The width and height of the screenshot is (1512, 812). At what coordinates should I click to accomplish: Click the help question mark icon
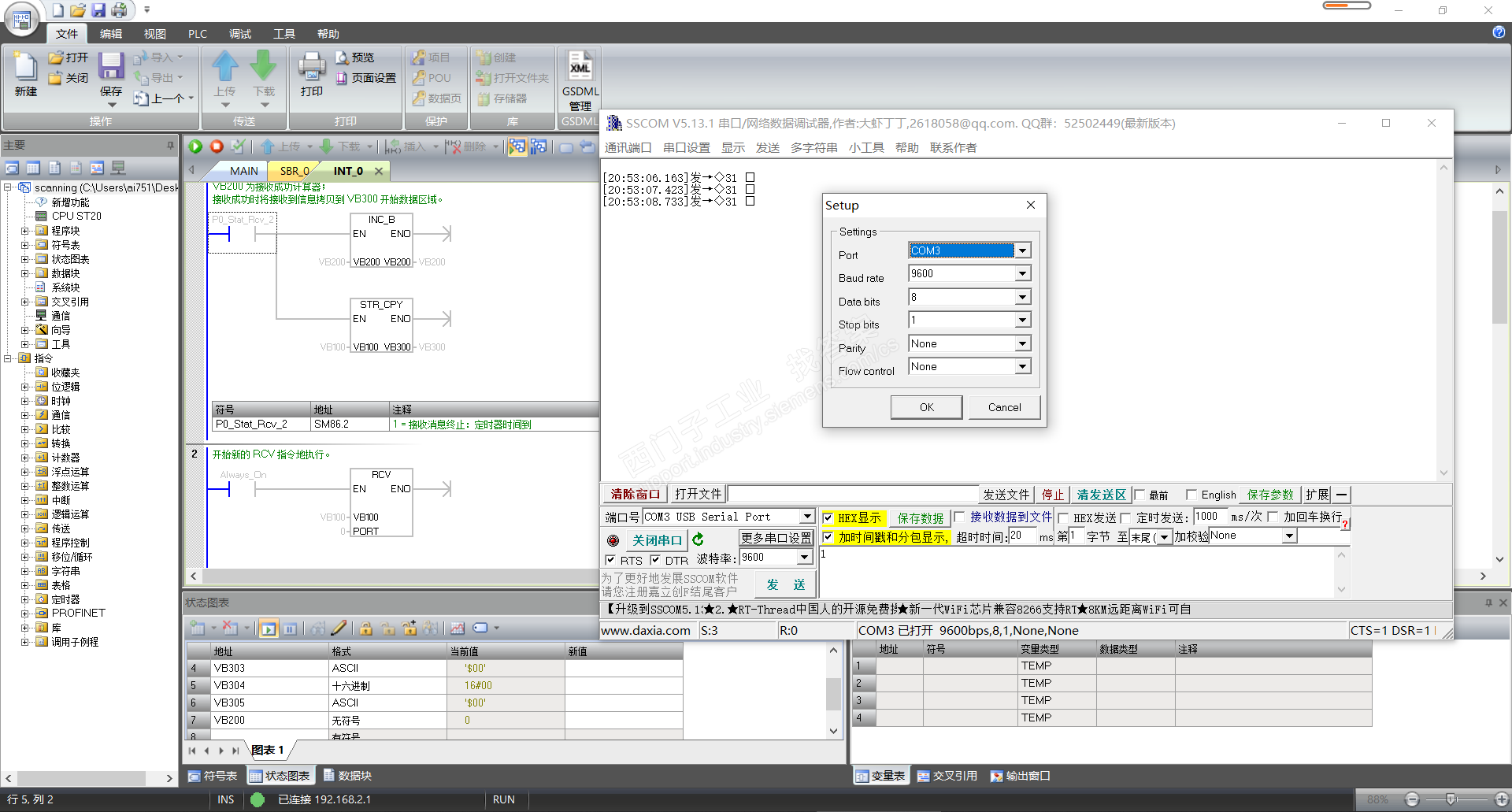(1499, 32)
